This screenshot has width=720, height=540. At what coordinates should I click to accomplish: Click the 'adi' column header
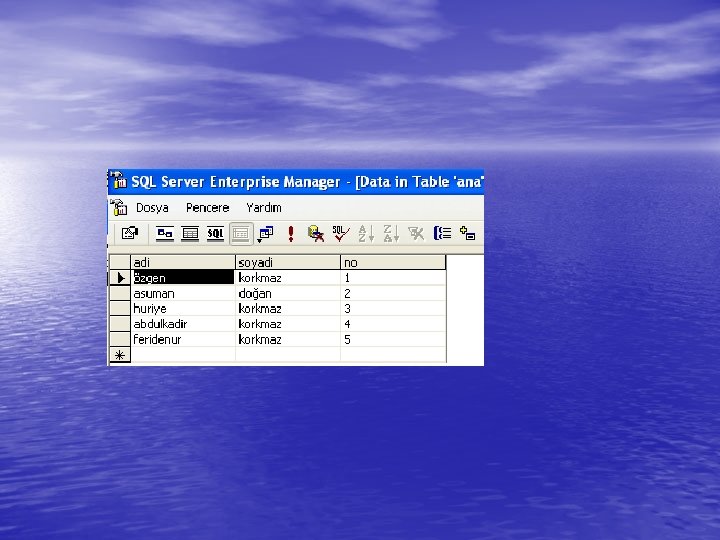183,262
